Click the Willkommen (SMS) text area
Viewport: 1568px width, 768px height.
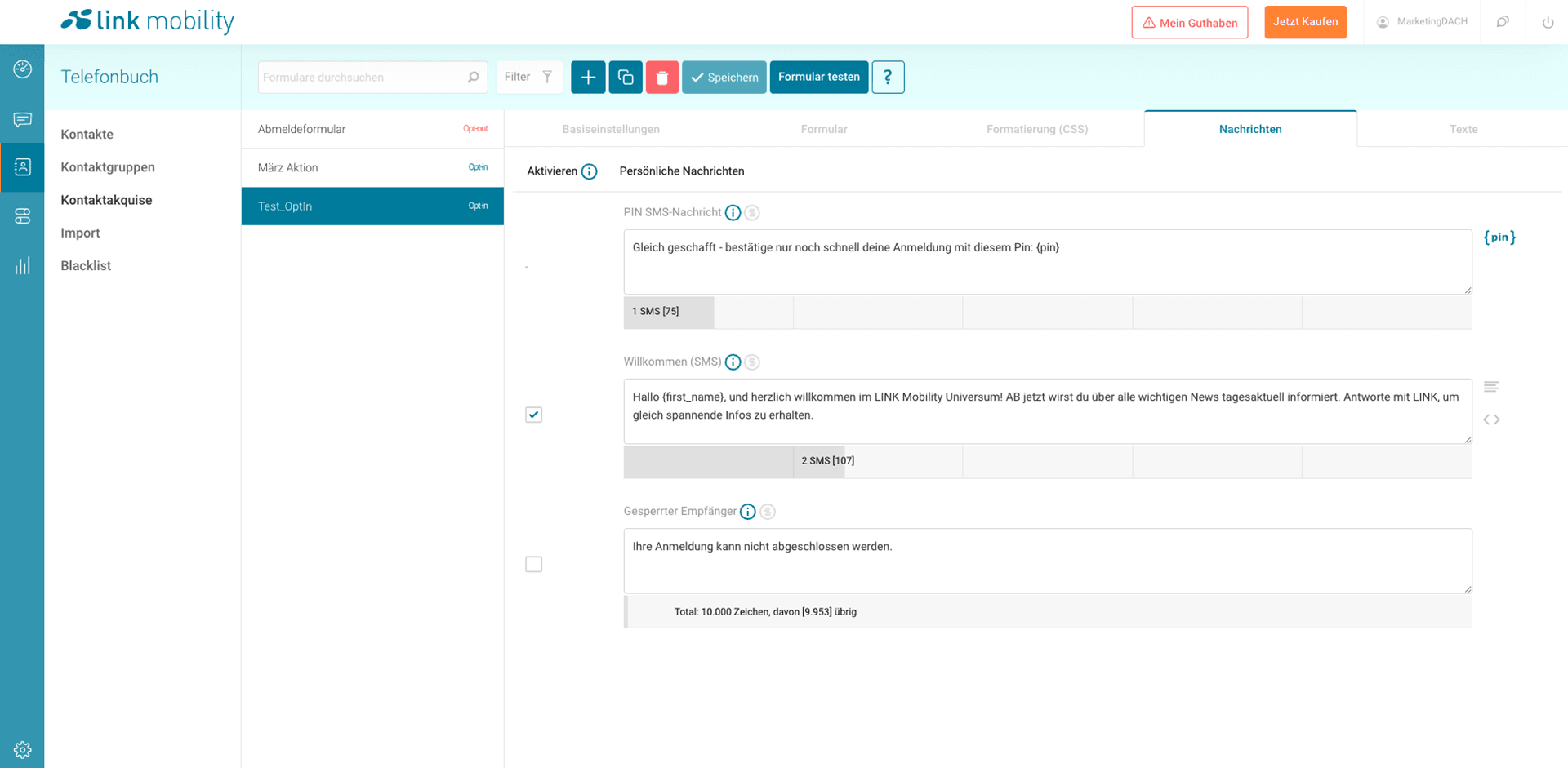coord(1048,411)
